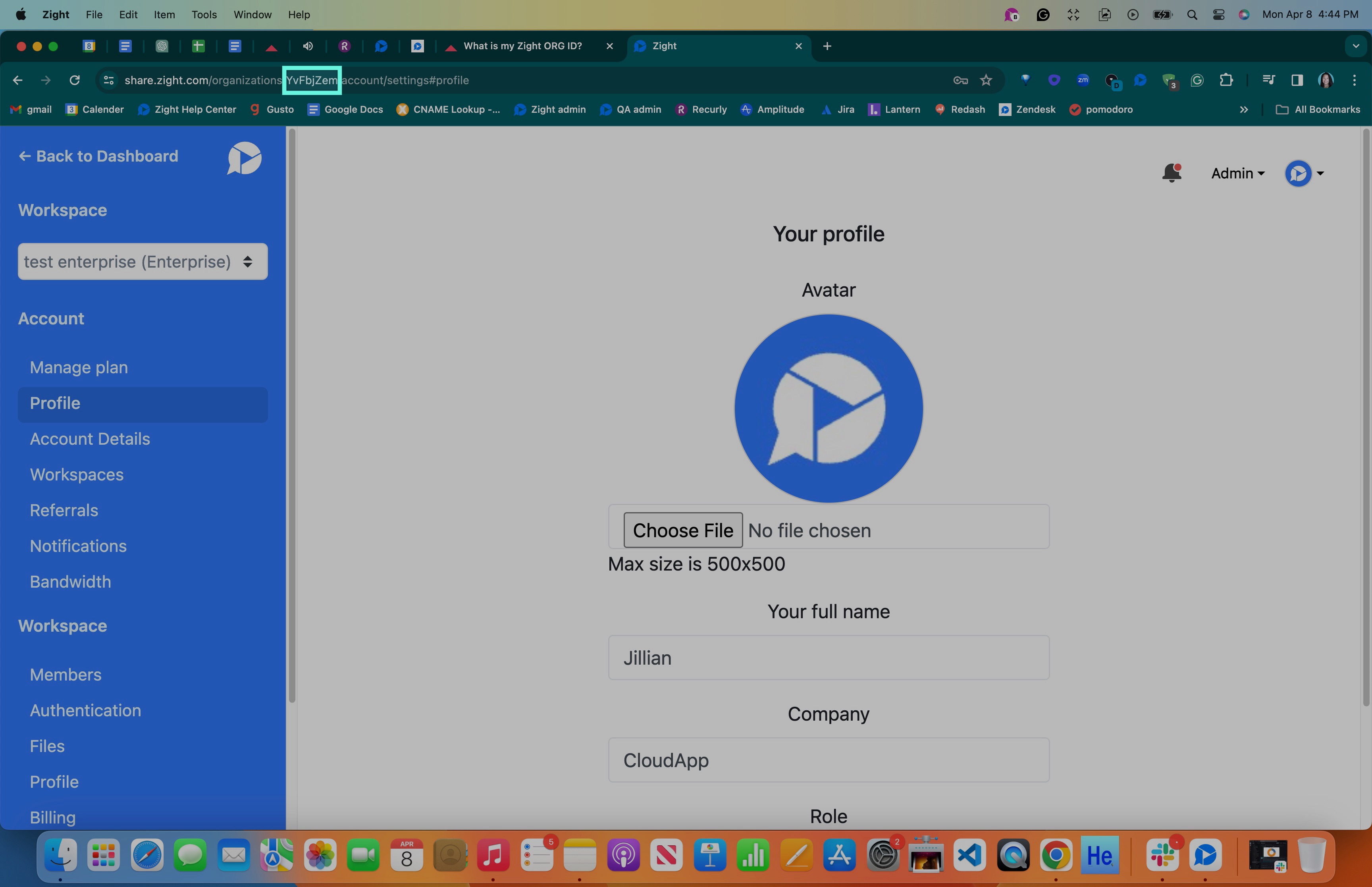Open the Help menu

299,14
